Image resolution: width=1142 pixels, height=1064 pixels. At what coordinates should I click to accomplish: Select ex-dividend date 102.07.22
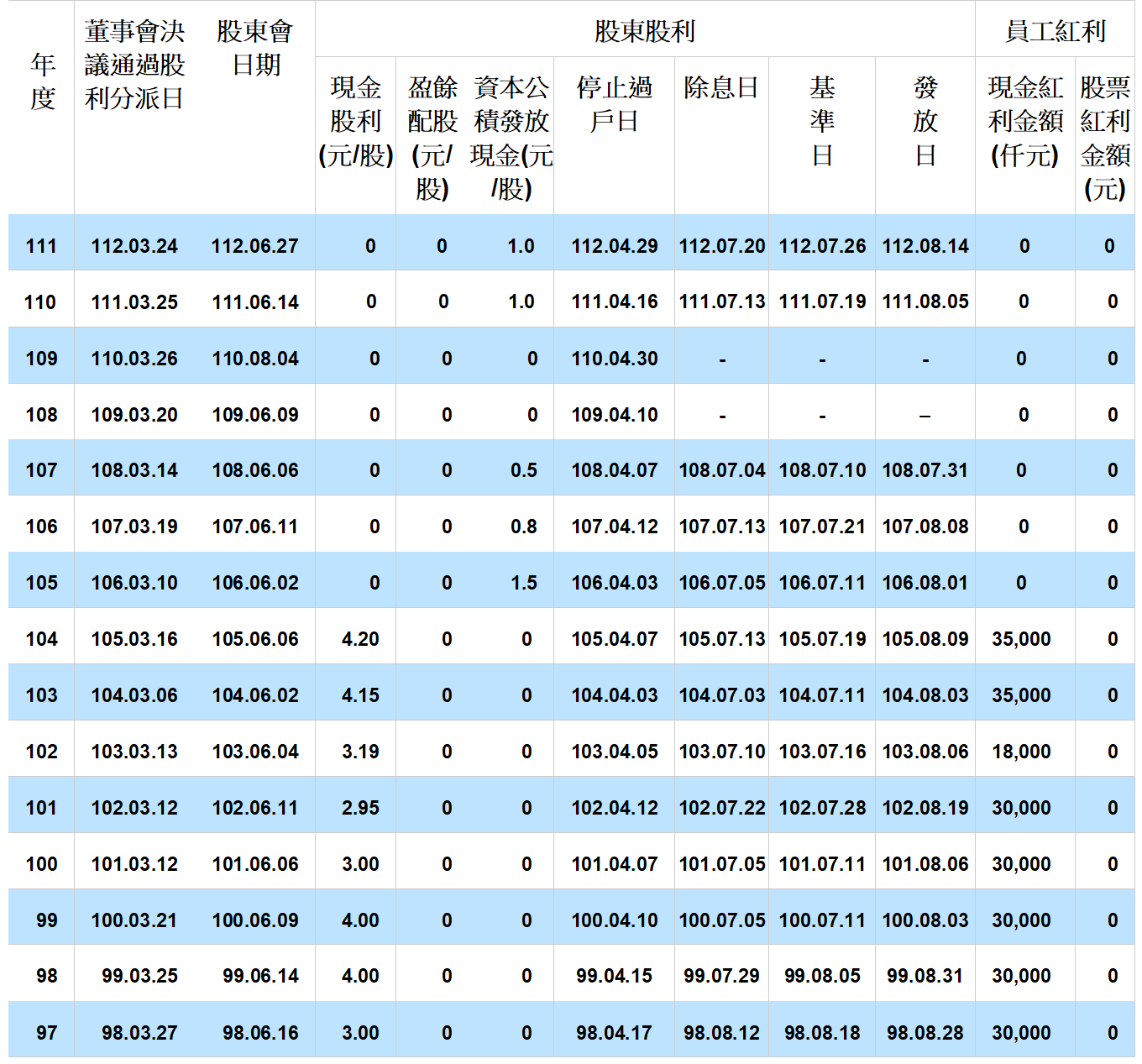[722, 808]
